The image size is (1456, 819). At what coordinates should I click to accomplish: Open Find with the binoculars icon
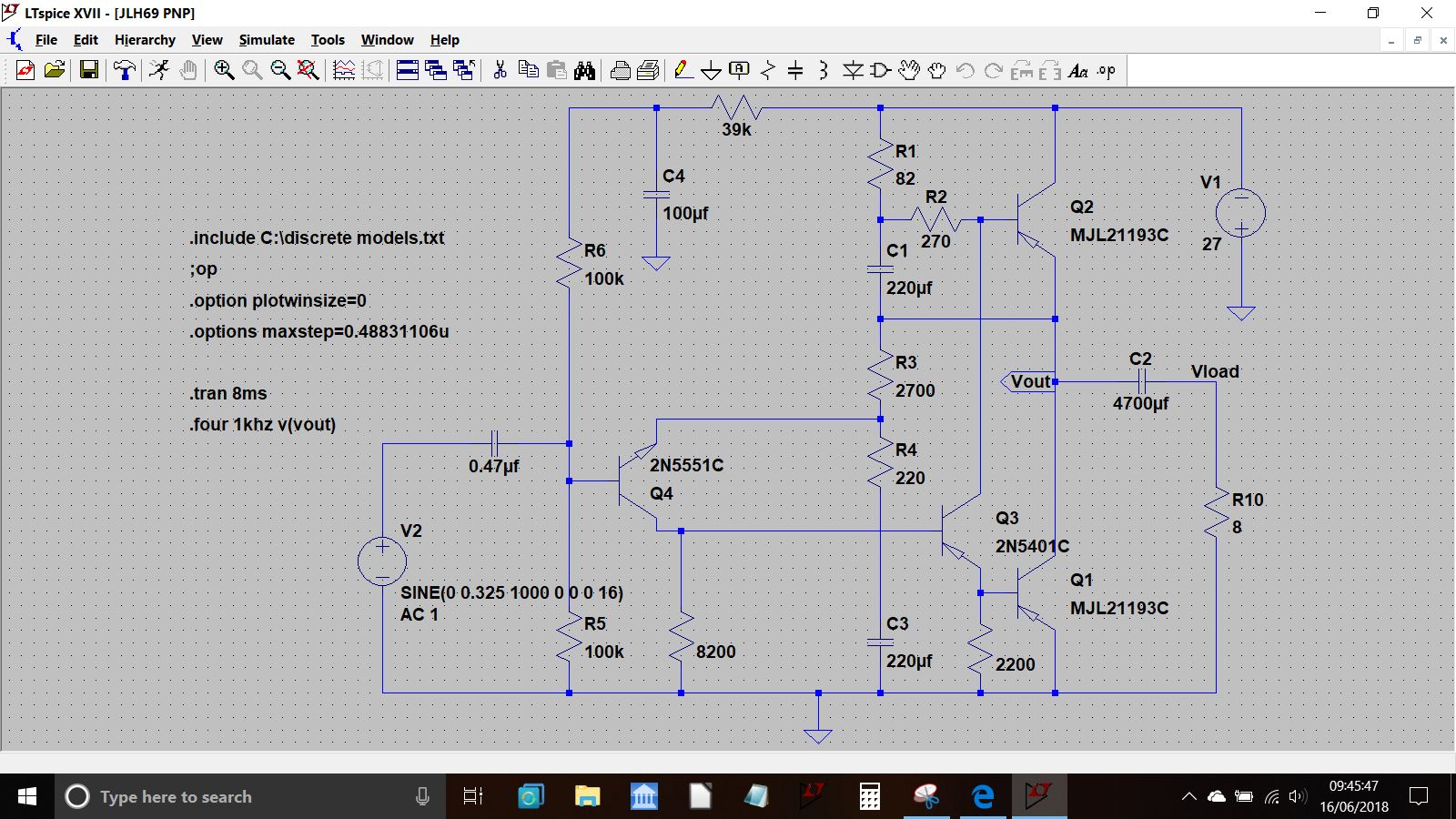tap(585, 70)
